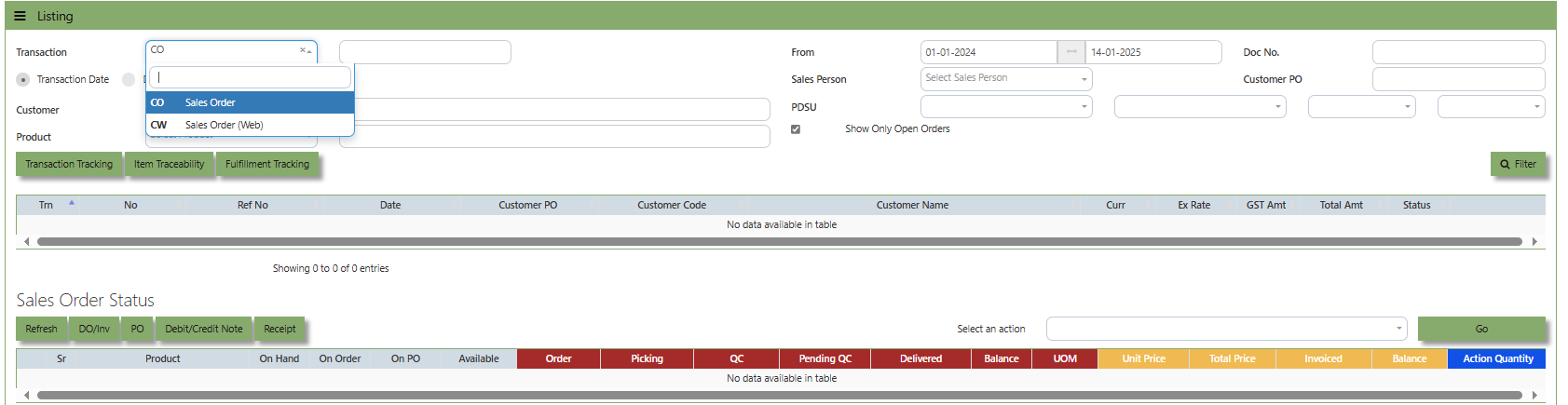Click the Available column header

pyautogui.click(x=479, y=358)
